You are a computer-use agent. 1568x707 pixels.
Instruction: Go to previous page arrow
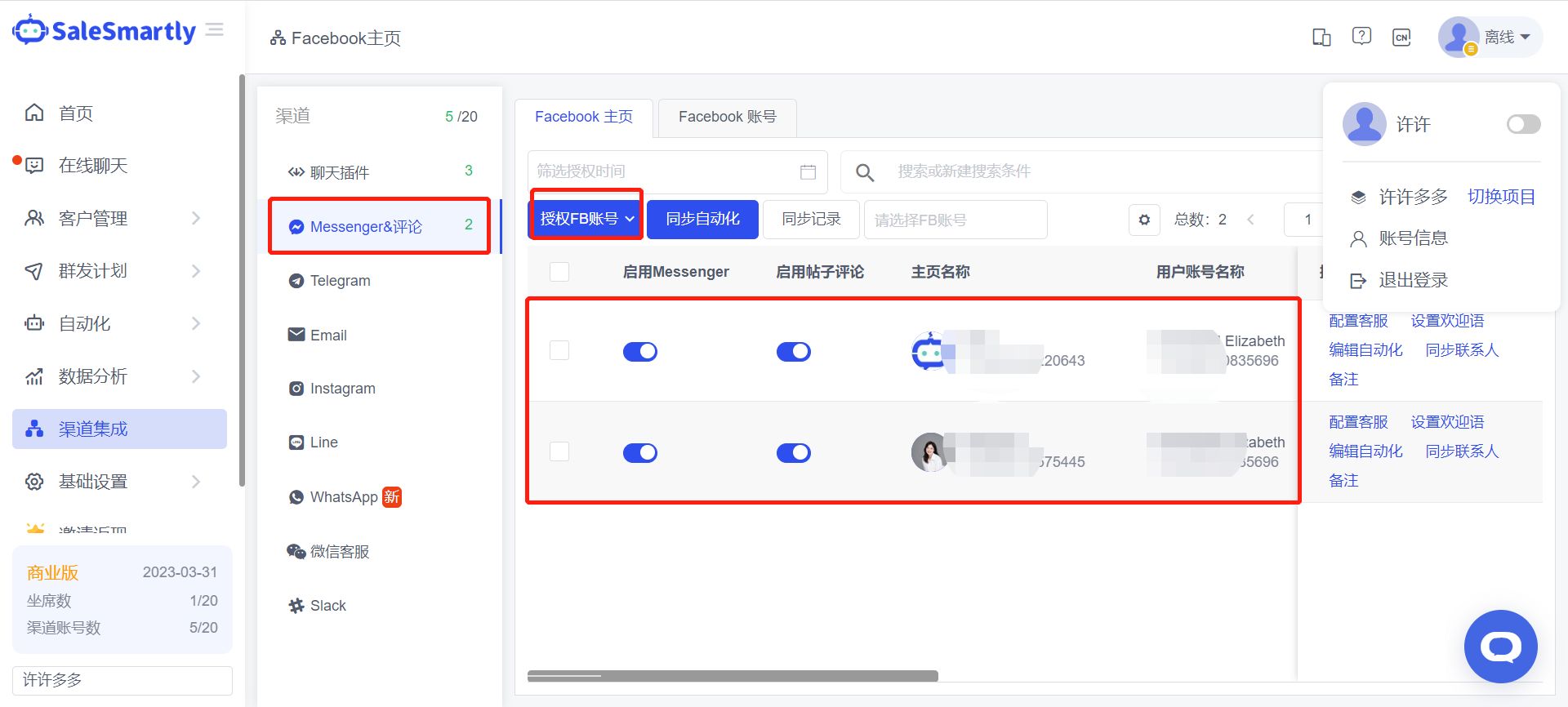[x=1250, y=220]
